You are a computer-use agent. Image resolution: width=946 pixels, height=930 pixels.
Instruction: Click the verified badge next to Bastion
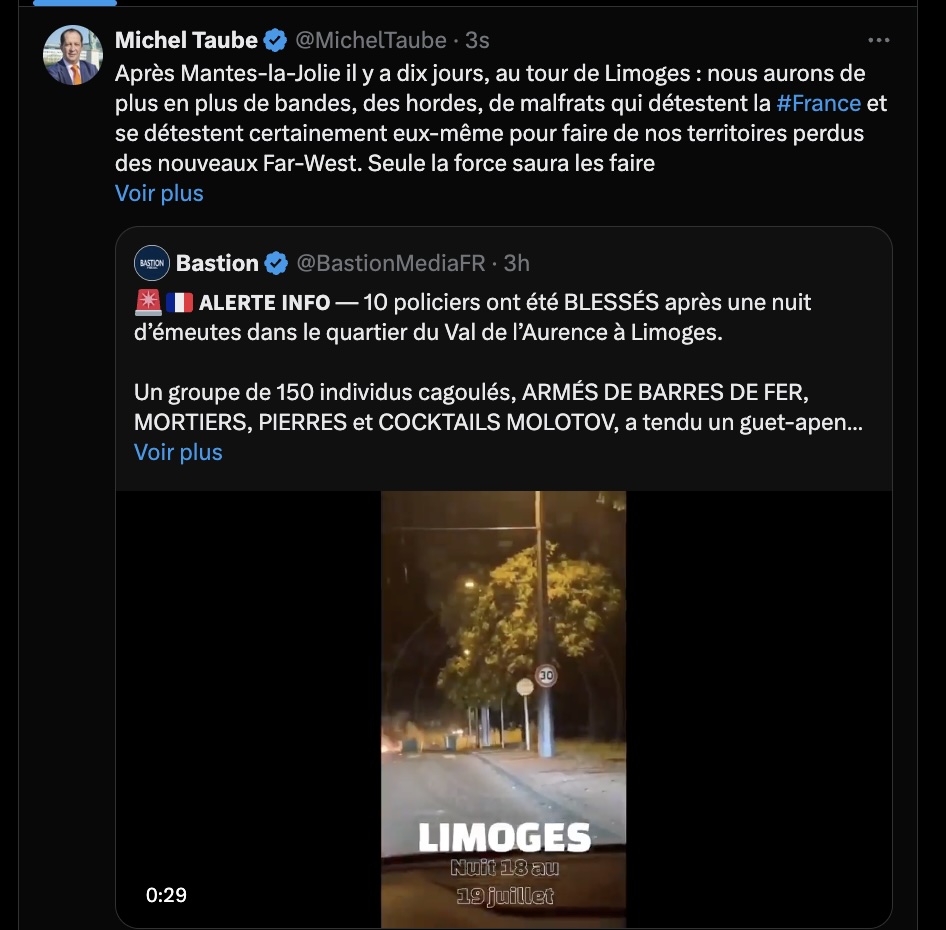277,263
